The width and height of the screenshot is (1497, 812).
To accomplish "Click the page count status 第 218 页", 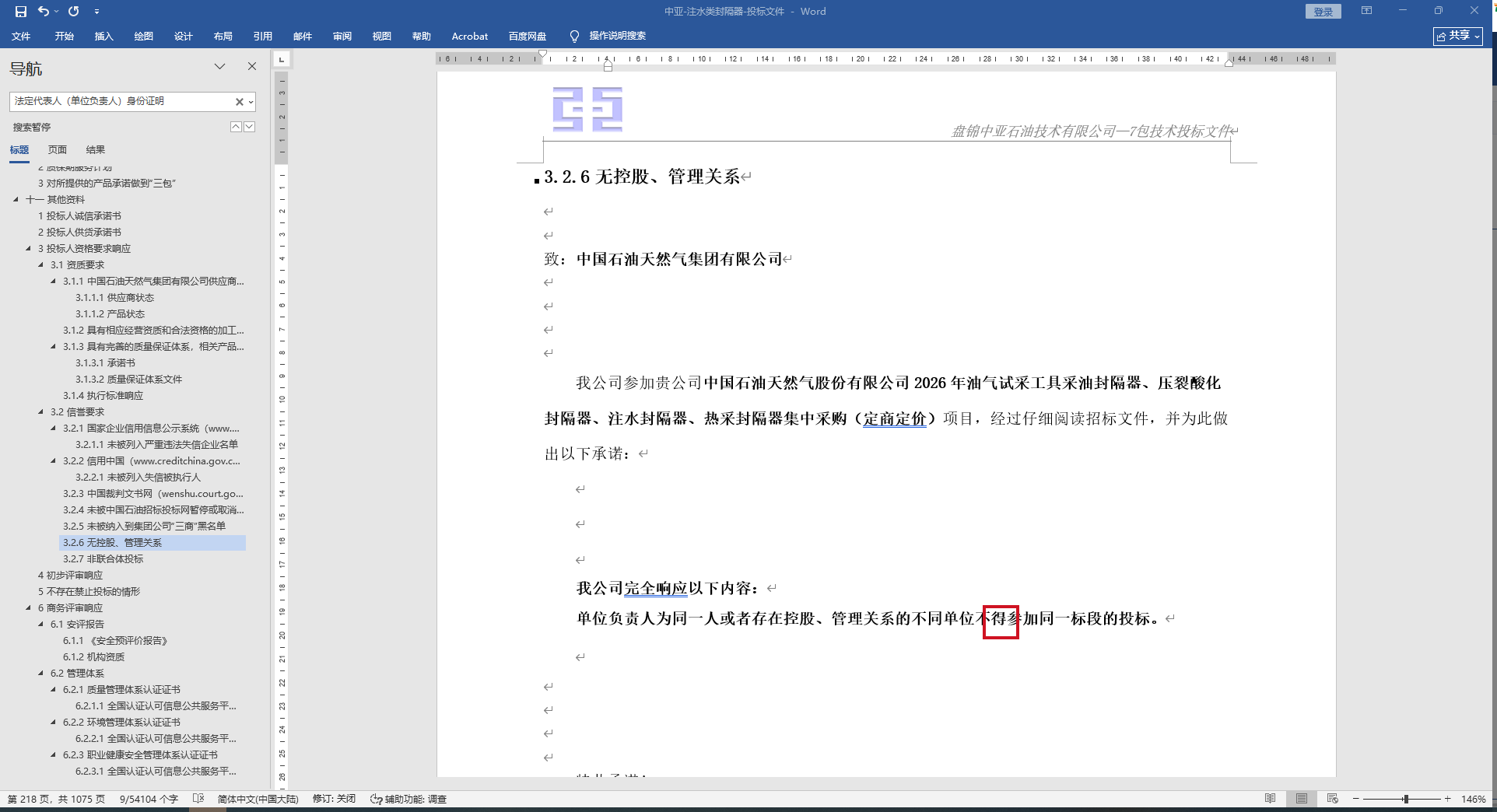I will coord(56,800).
